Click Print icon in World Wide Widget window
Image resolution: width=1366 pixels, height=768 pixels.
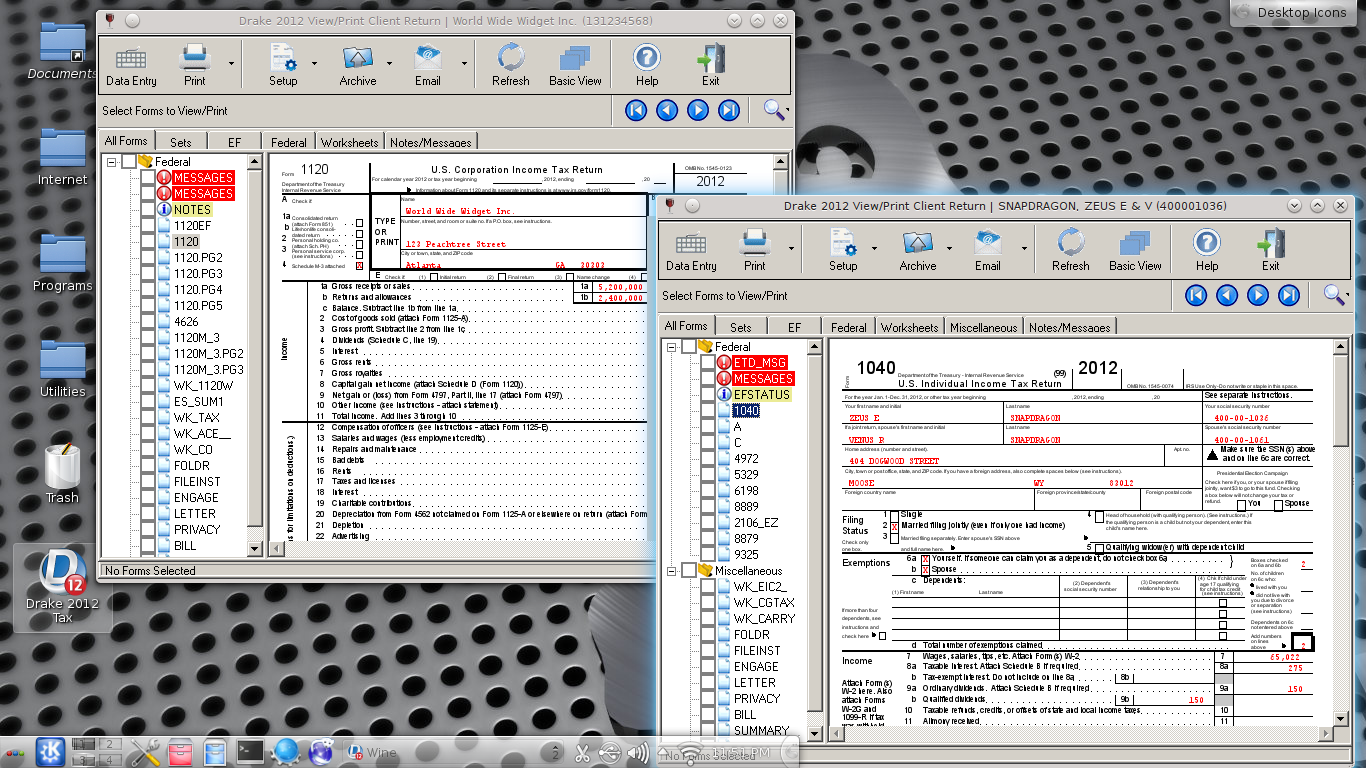point(195,65)
